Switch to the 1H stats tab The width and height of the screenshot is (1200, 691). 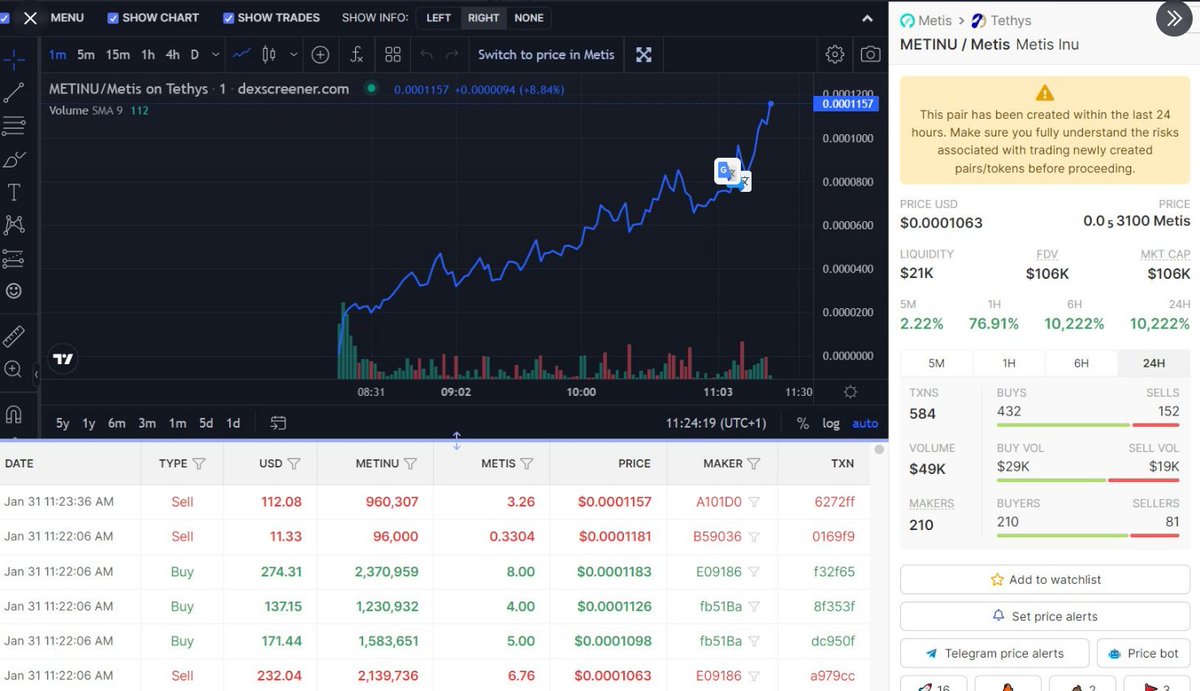click(x=1009, y=362)
